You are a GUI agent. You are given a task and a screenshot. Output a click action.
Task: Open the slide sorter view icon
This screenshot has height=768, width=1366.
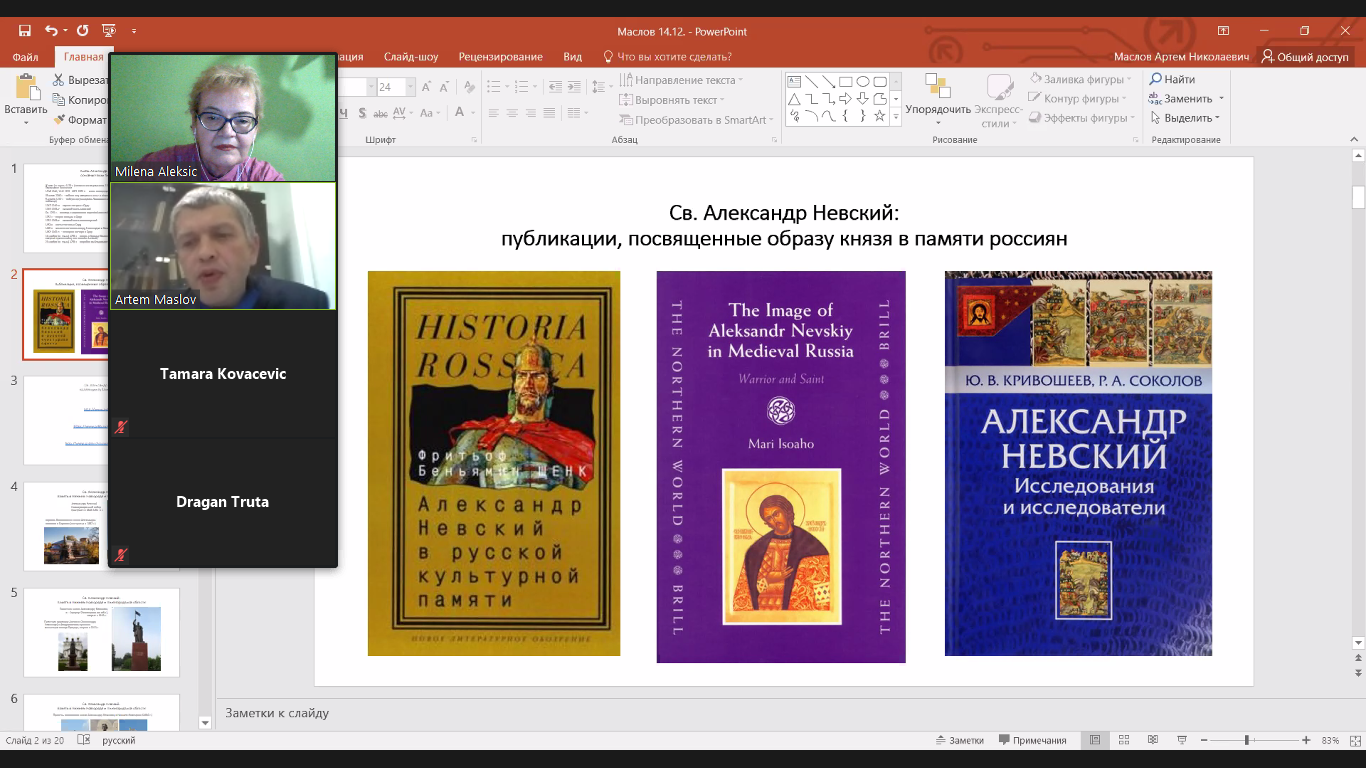click(x=1122, y=740)
